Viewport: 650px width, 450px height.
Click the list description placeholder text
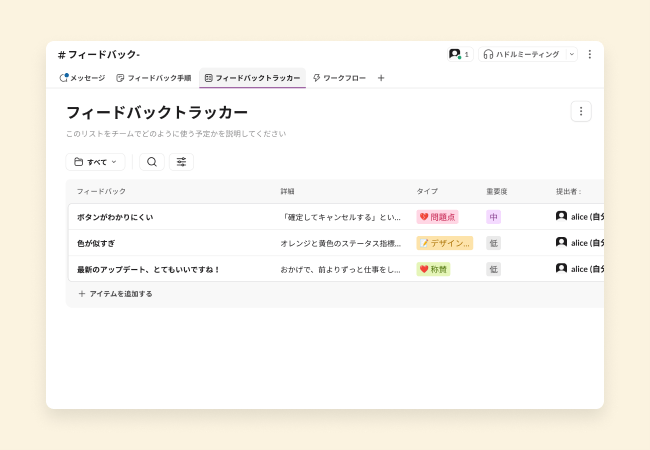click(x=175, y=133)
